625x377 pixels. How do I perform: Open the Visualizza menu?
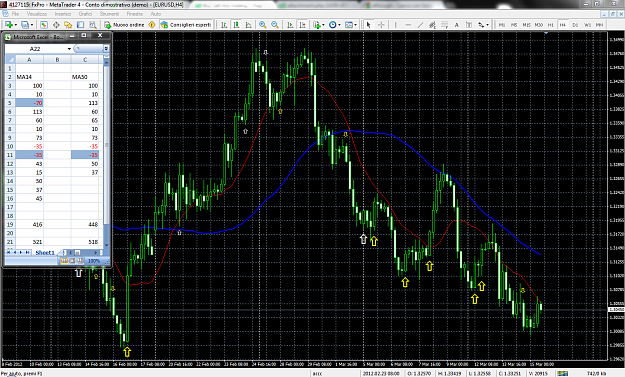[x=37, y=14]
